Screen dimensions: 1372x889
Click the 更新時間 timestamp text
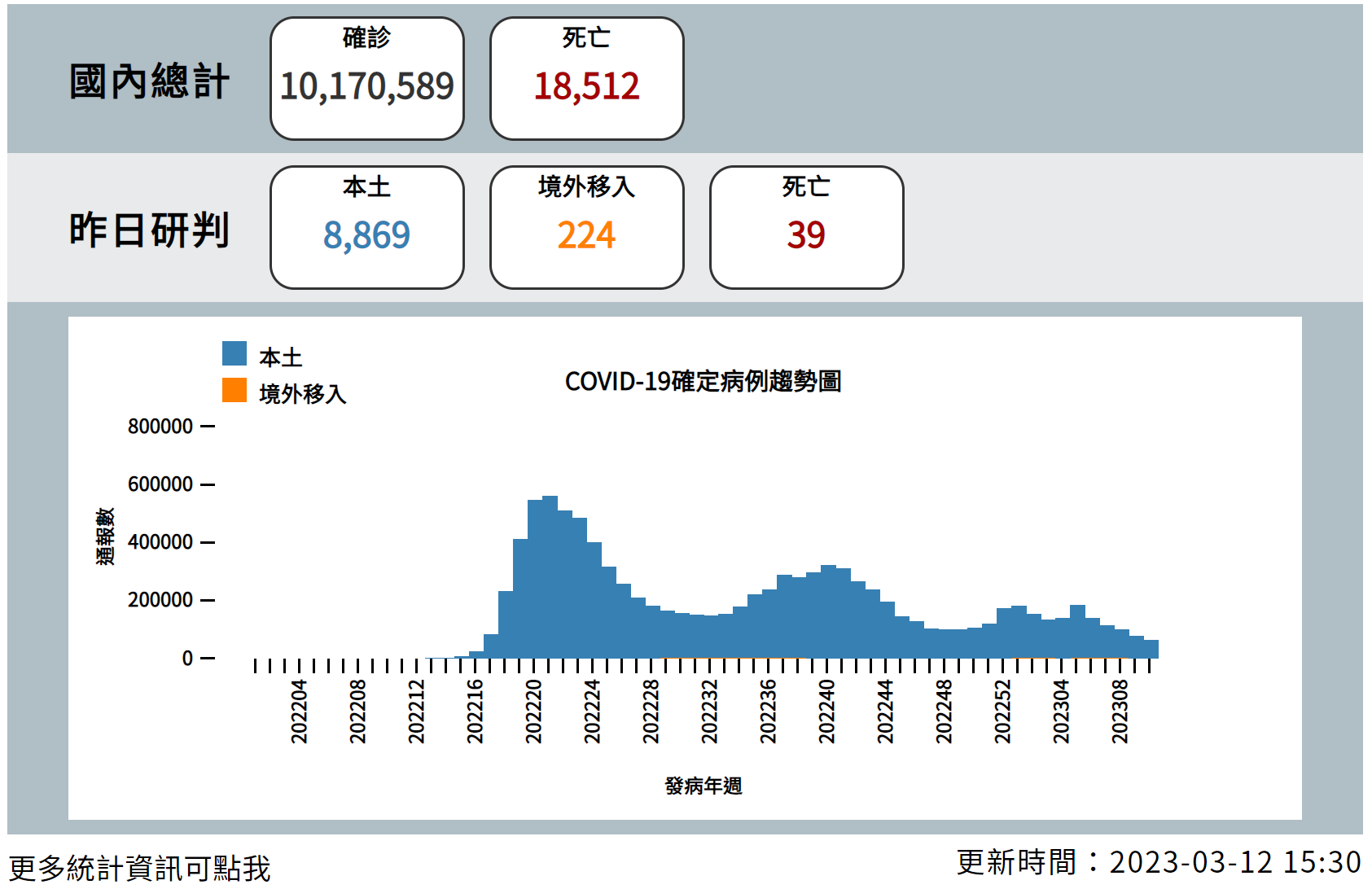(1158, 862)
